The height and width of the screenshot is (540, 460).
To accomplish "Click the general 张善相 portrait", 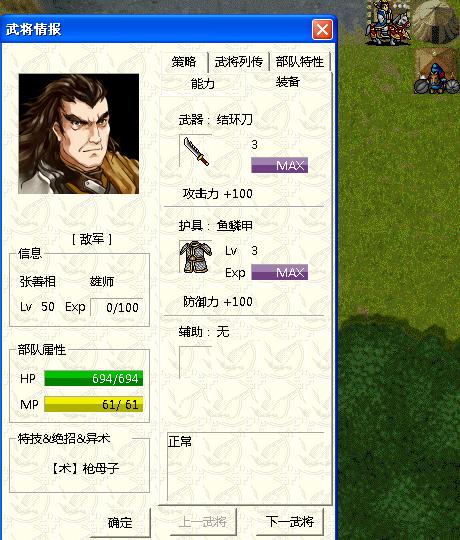I will click(x=79, y=134).
